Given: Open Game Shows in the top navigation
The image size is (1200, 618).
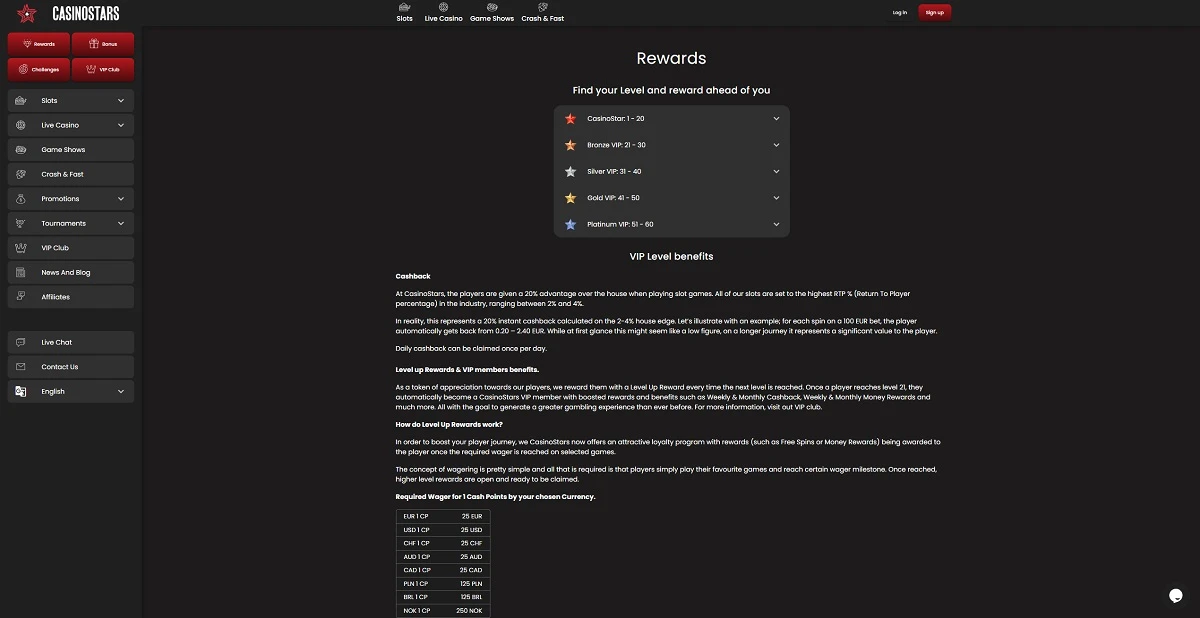Looking at the screenshot, I should (x=492, y=12).
